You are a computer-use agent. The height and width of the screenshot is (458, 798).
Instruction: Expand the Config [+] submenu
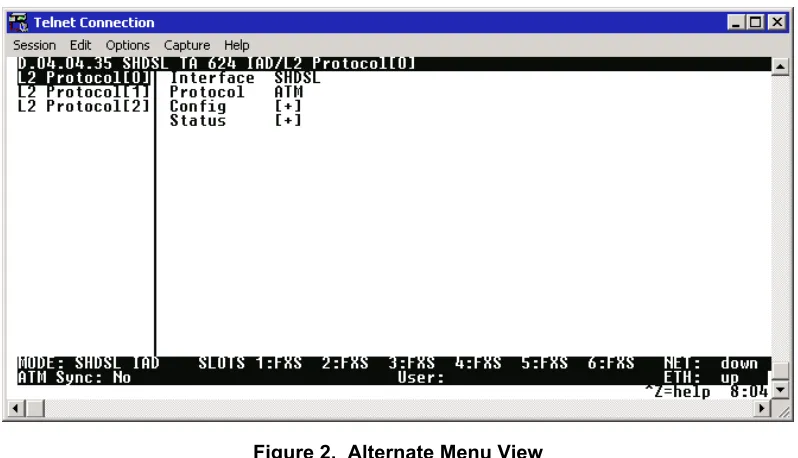tap(288, 106)
